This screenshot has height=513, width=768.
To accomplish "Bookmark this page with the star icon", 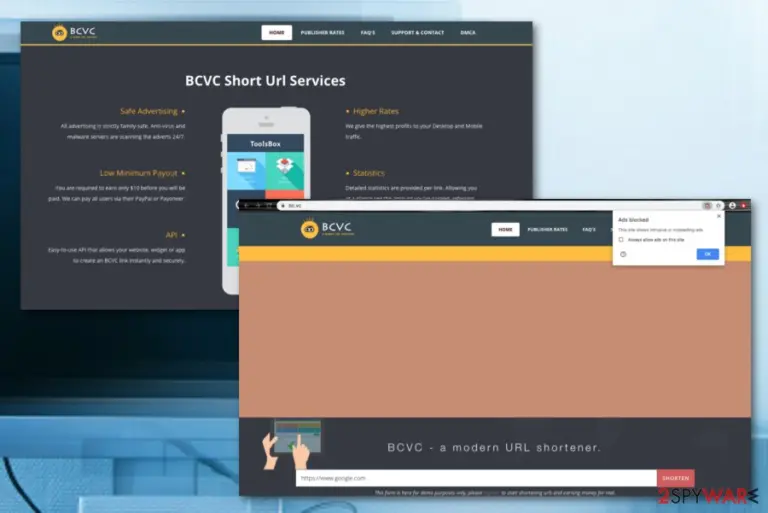I will coord(719,206).
